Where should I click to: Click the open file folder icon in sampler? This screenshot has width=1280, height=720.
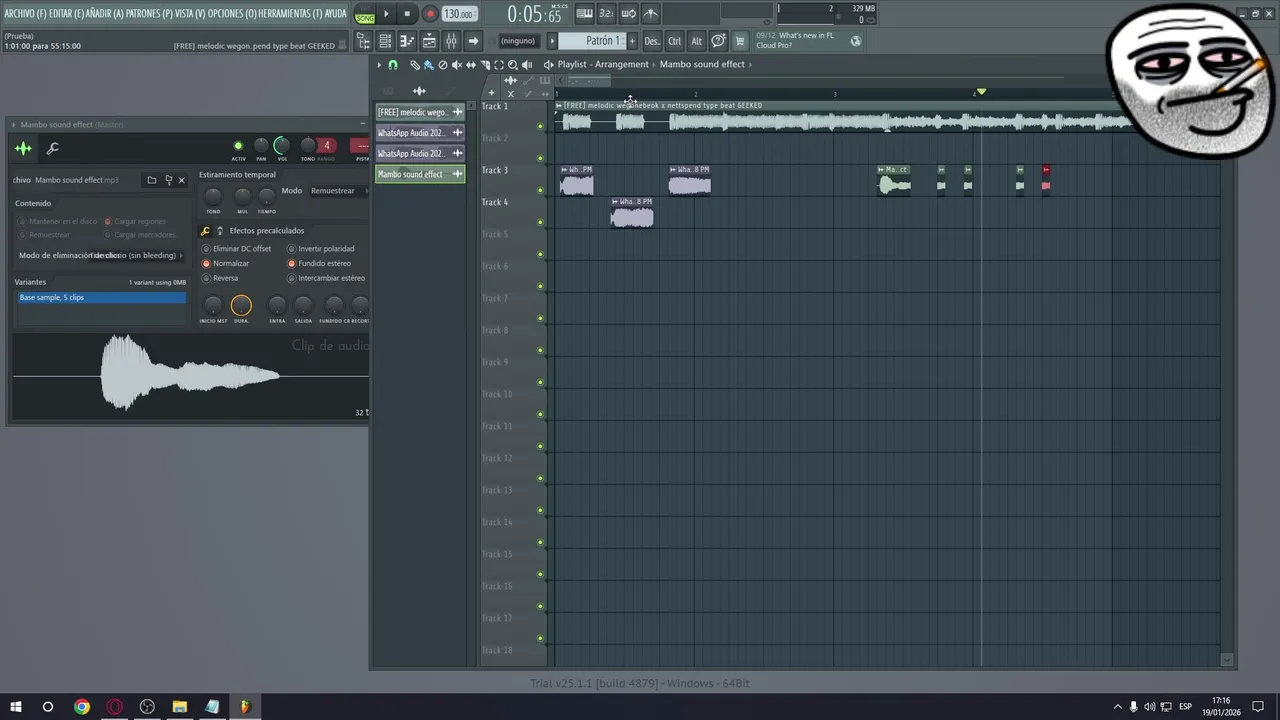point(151,180)
